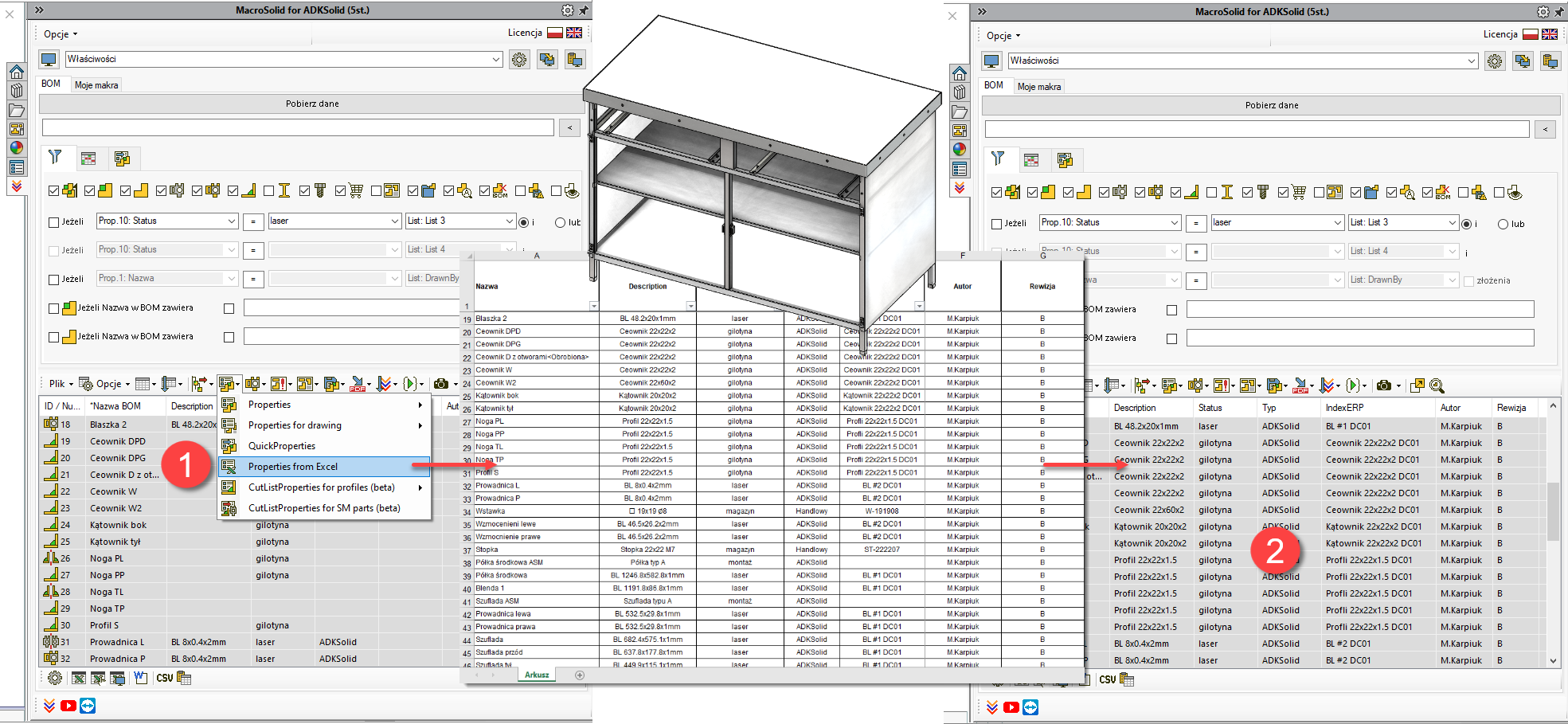Open gear settings beside left Właściwości combo

(519, 60)
